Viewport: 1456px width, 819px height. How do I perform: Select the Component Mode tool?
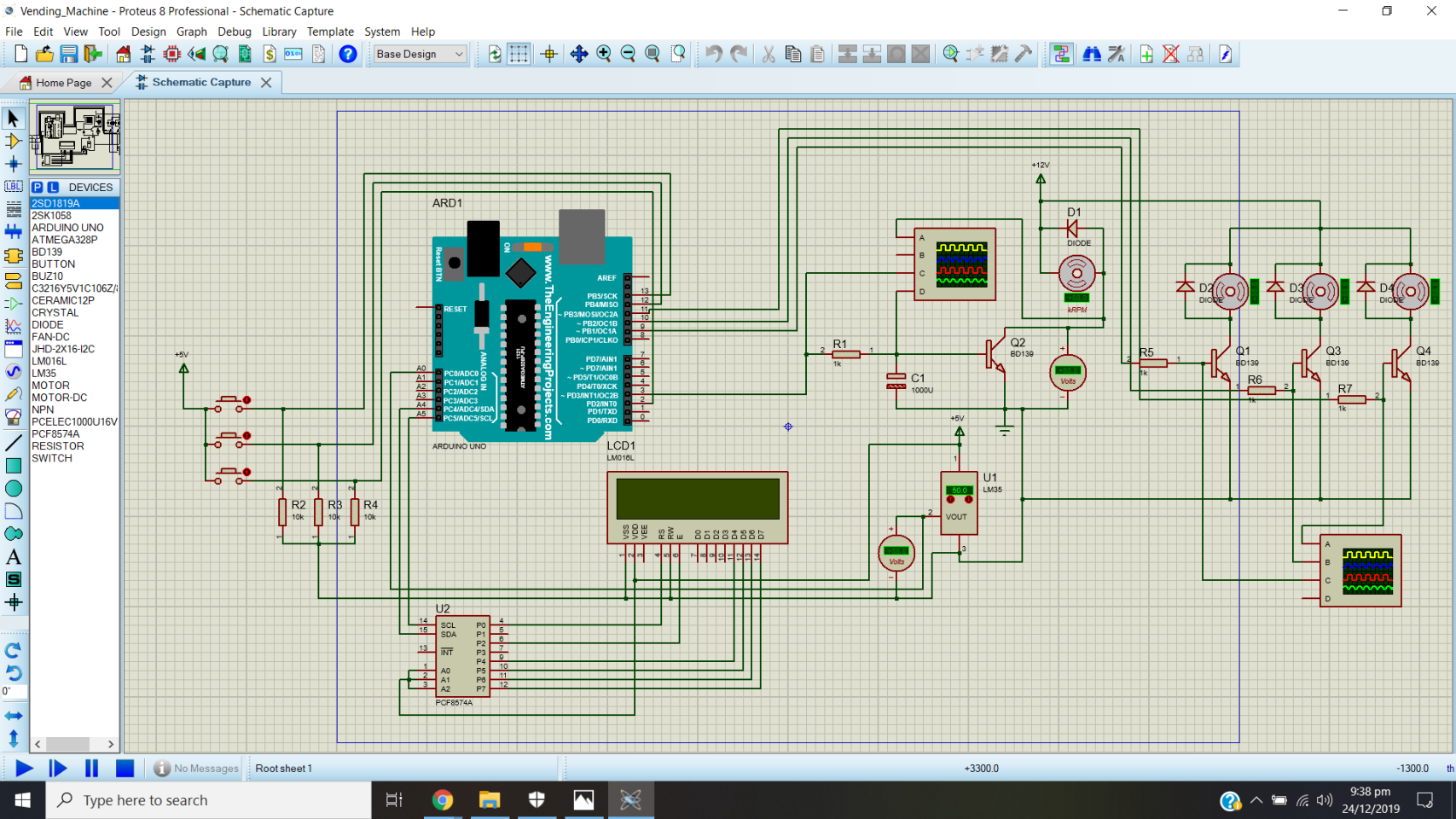pos(14,141)
